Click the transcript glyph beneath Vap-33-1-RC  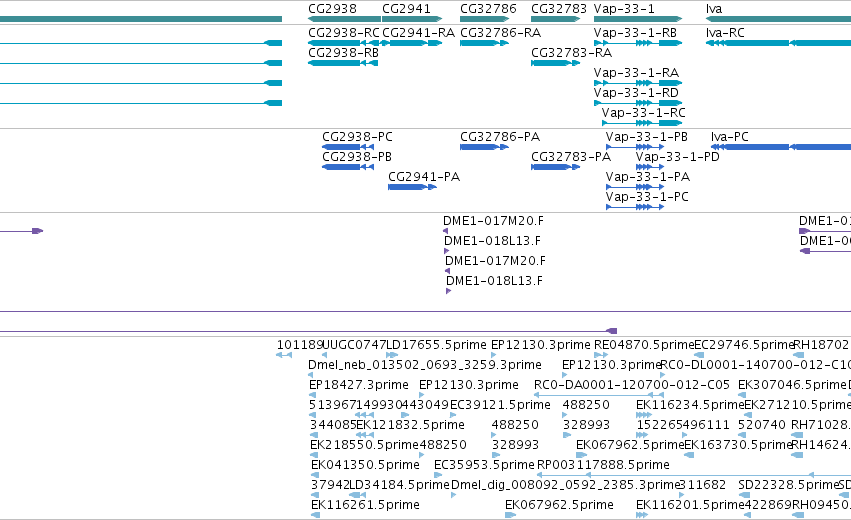coord(642,123)
